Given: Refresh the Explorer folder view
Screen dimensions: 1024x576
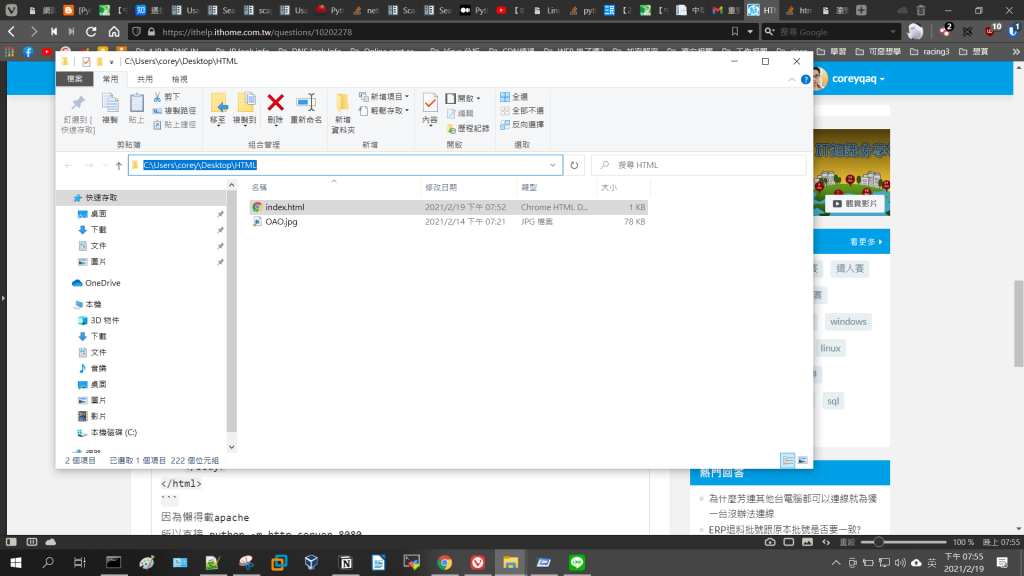Looking at the screenshot, I should tap(574, 165).
